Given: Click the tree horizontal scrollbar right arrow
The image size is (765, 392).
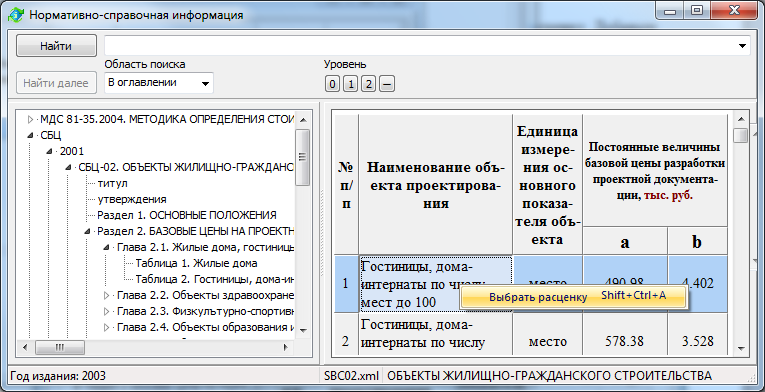Looking at the screenshot, I should 286,347.
